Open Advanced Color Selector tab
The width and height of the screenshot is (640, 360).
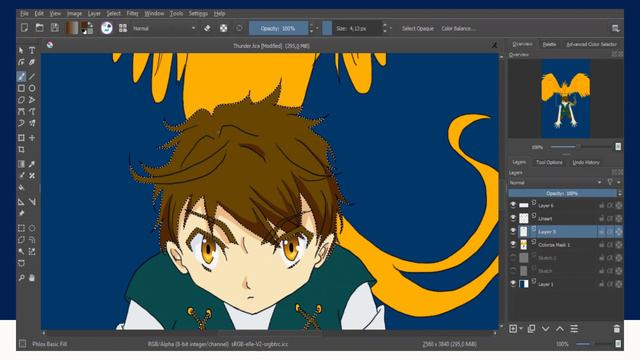click(591, 44)
